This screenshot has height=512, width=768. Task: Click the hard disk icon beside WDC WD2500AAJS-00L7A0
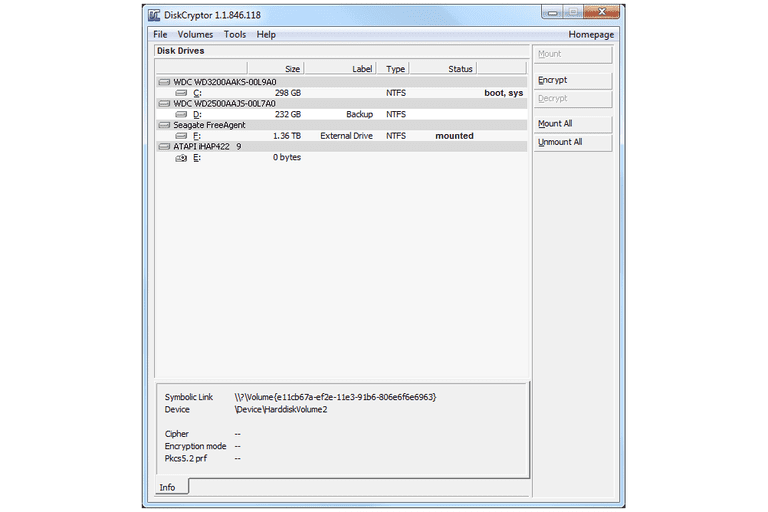pos(165,104)
